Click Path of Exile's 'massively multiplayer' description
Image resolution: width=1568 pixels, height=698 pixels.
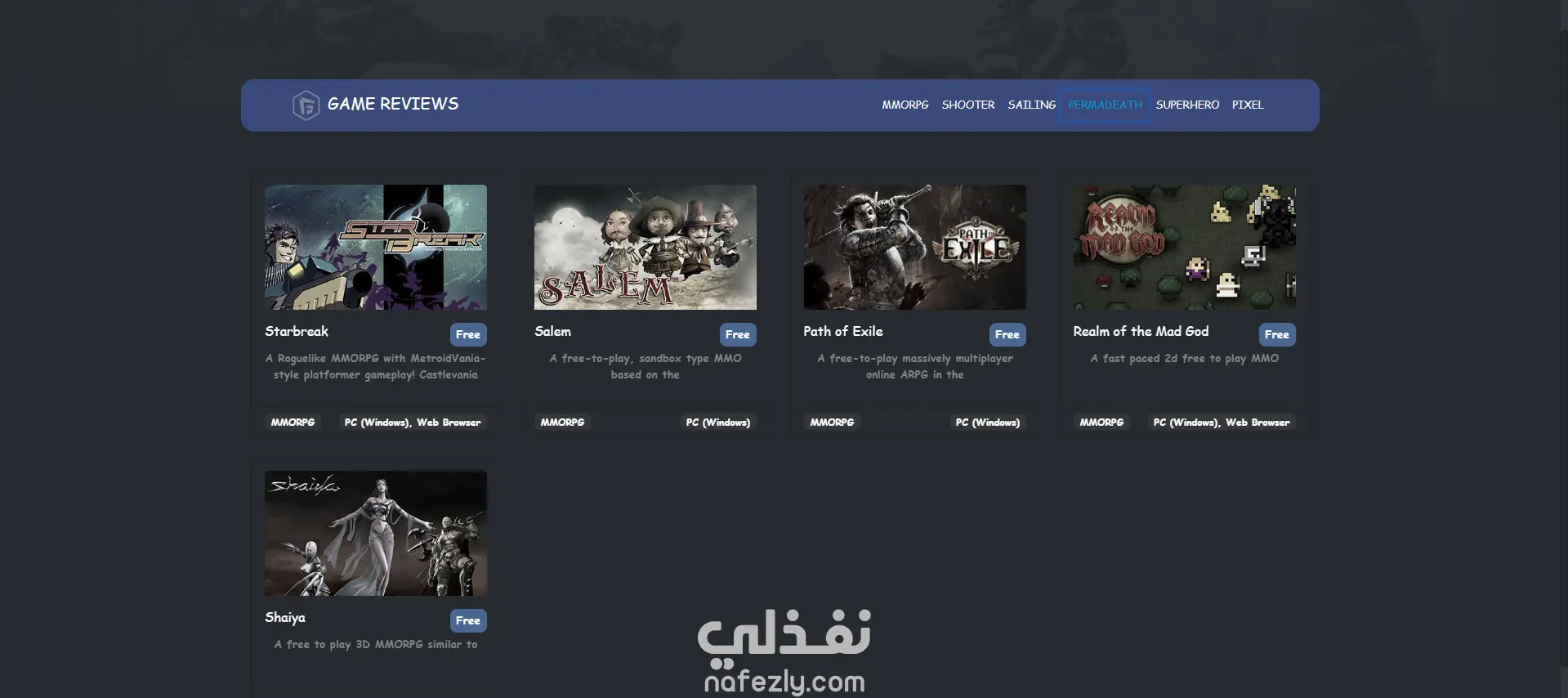coord(915,366)
